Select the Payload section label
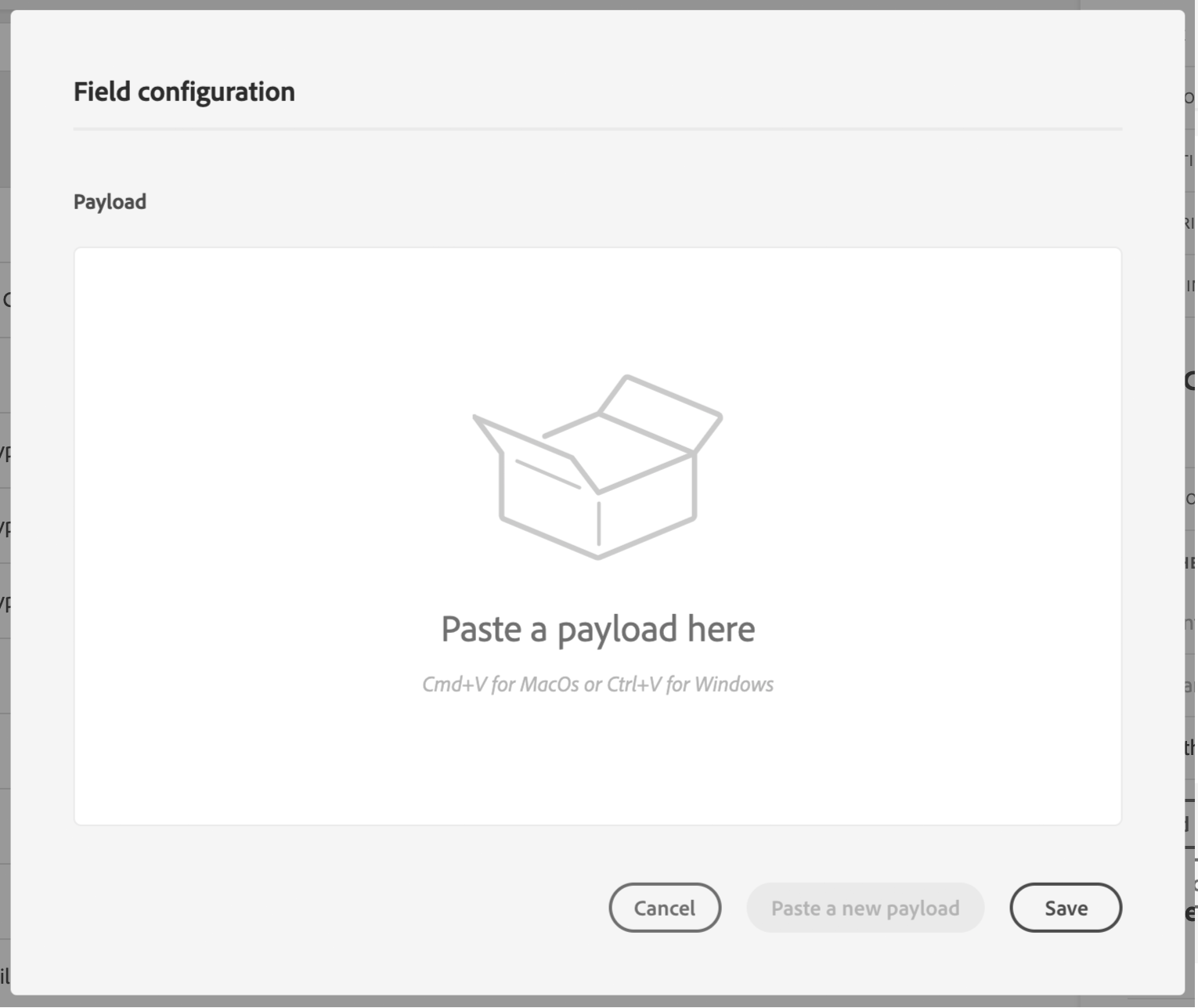The image size is (1198, 1008). pos(110,202)
